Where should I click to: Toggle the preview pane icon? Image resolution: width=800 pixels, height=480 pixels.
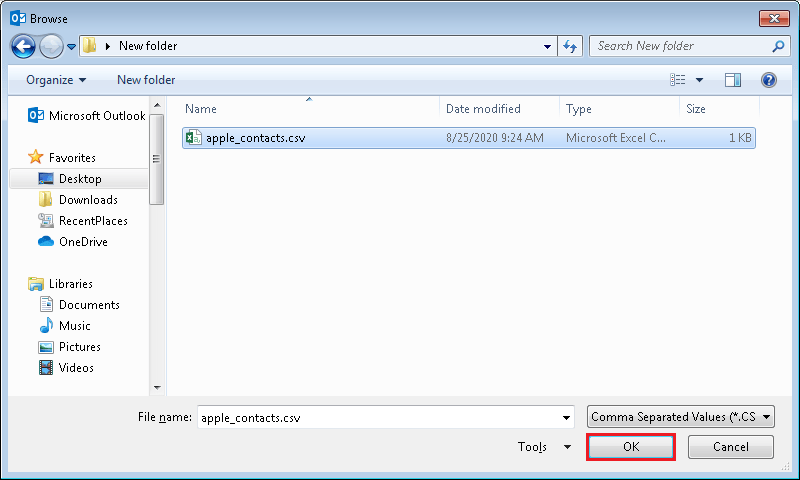coord(733,80)
